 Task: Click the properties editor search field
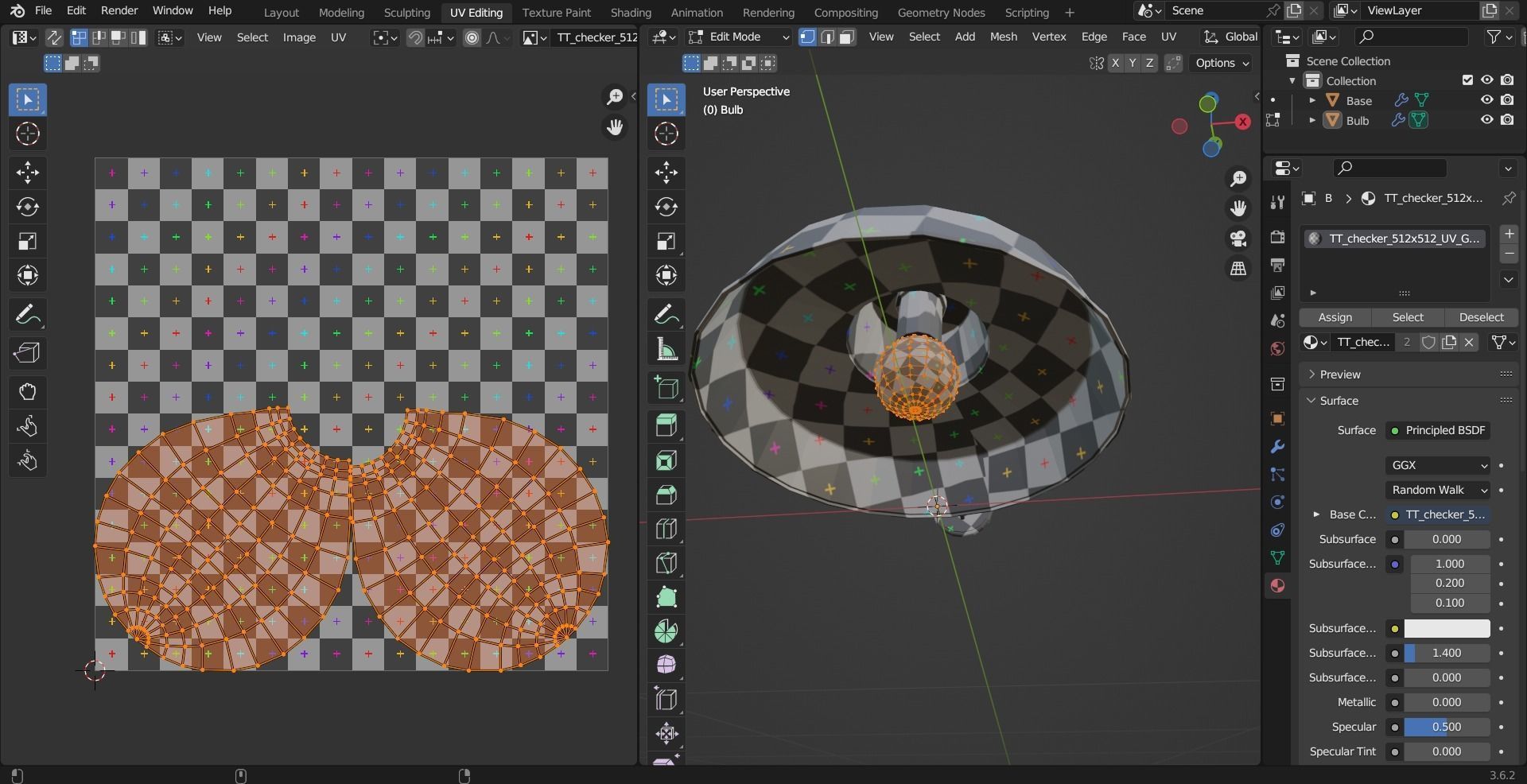point(1389,168)
